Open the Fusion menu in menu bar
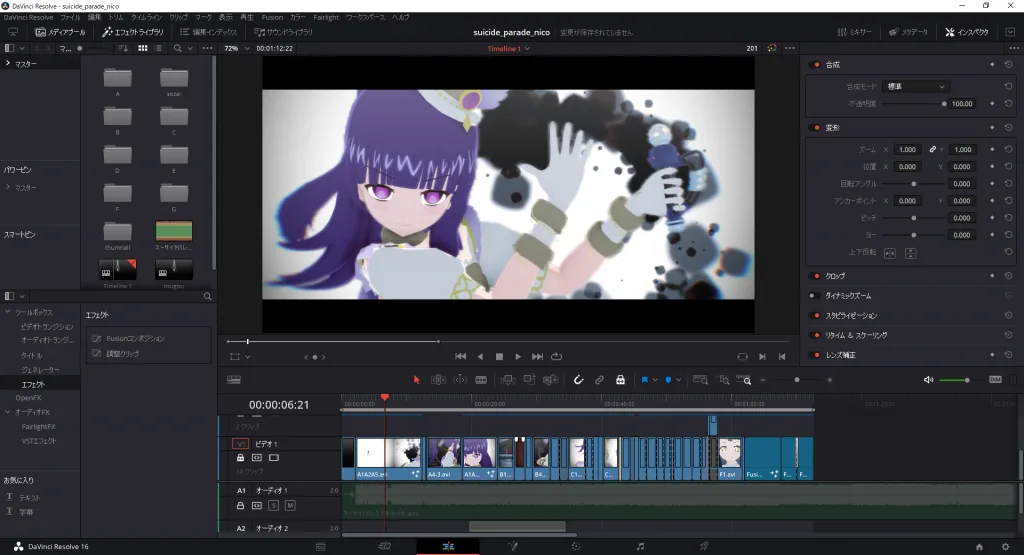The height and width of the screenshot is (555, 1024). (x=272, y=18)
